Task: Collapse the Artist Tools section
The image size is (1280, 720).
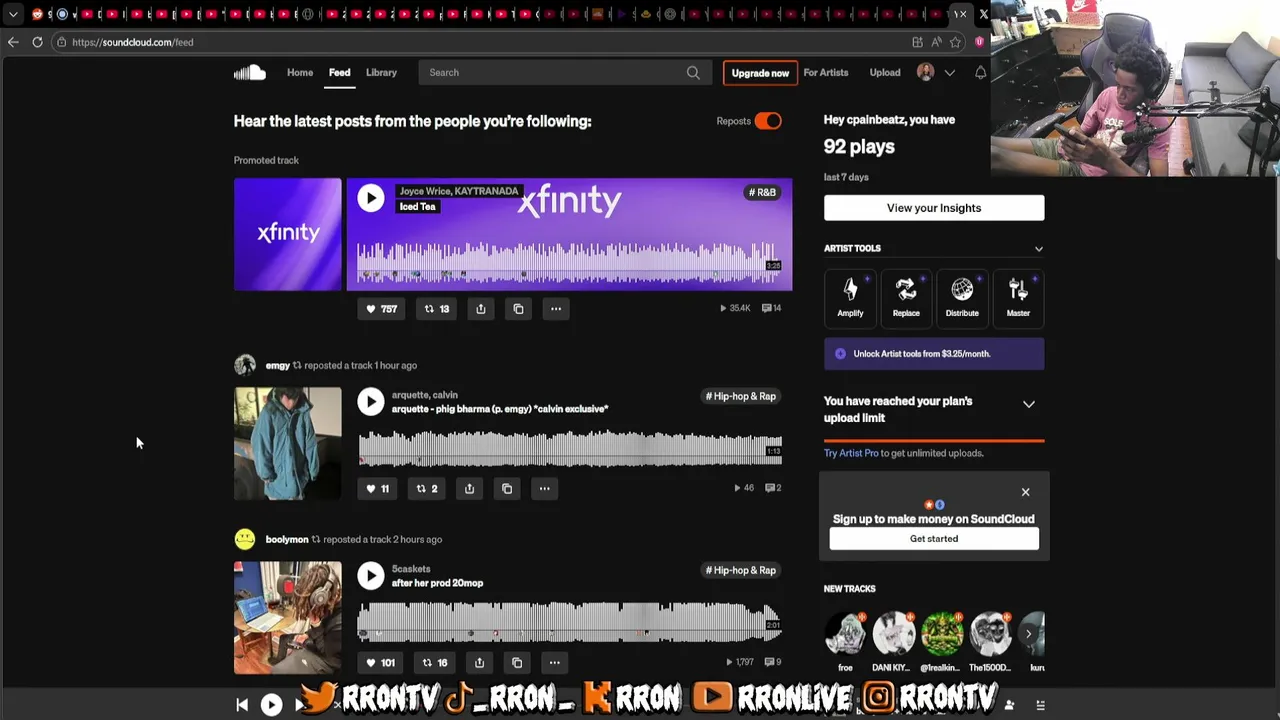Action: coord(1038,249)
